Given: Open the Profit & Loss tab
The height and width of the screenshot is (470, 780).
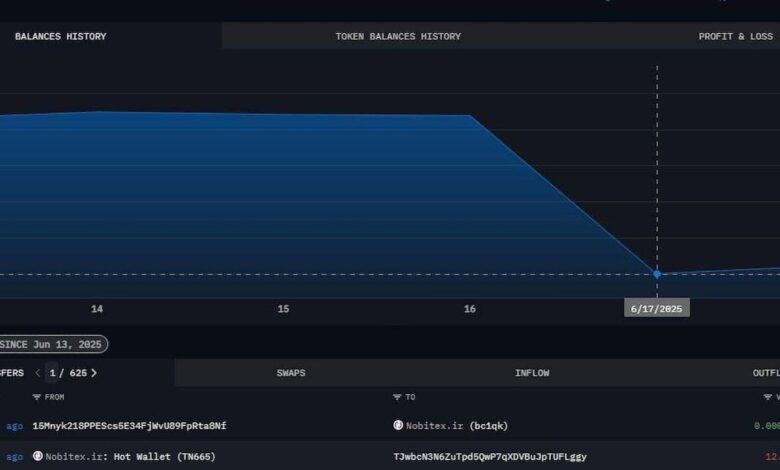Looking at the screenshot, I should [735, 36].
